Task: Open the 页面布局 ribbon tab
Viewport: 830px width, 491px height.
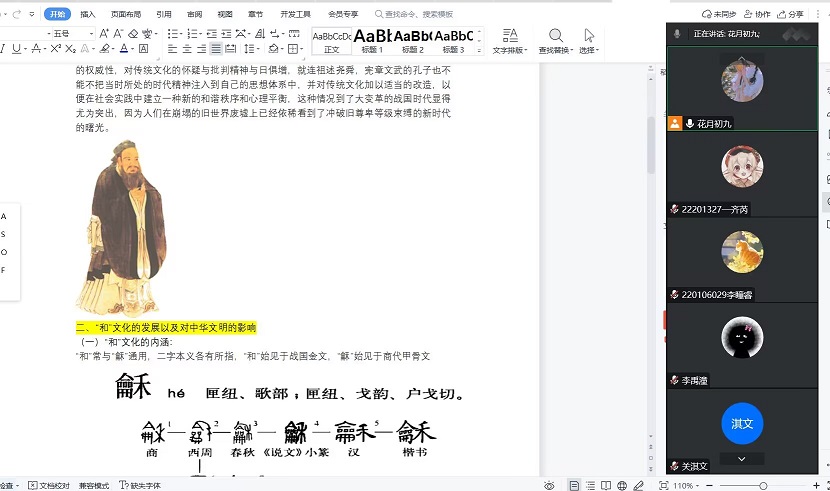Action: (125, 14)
